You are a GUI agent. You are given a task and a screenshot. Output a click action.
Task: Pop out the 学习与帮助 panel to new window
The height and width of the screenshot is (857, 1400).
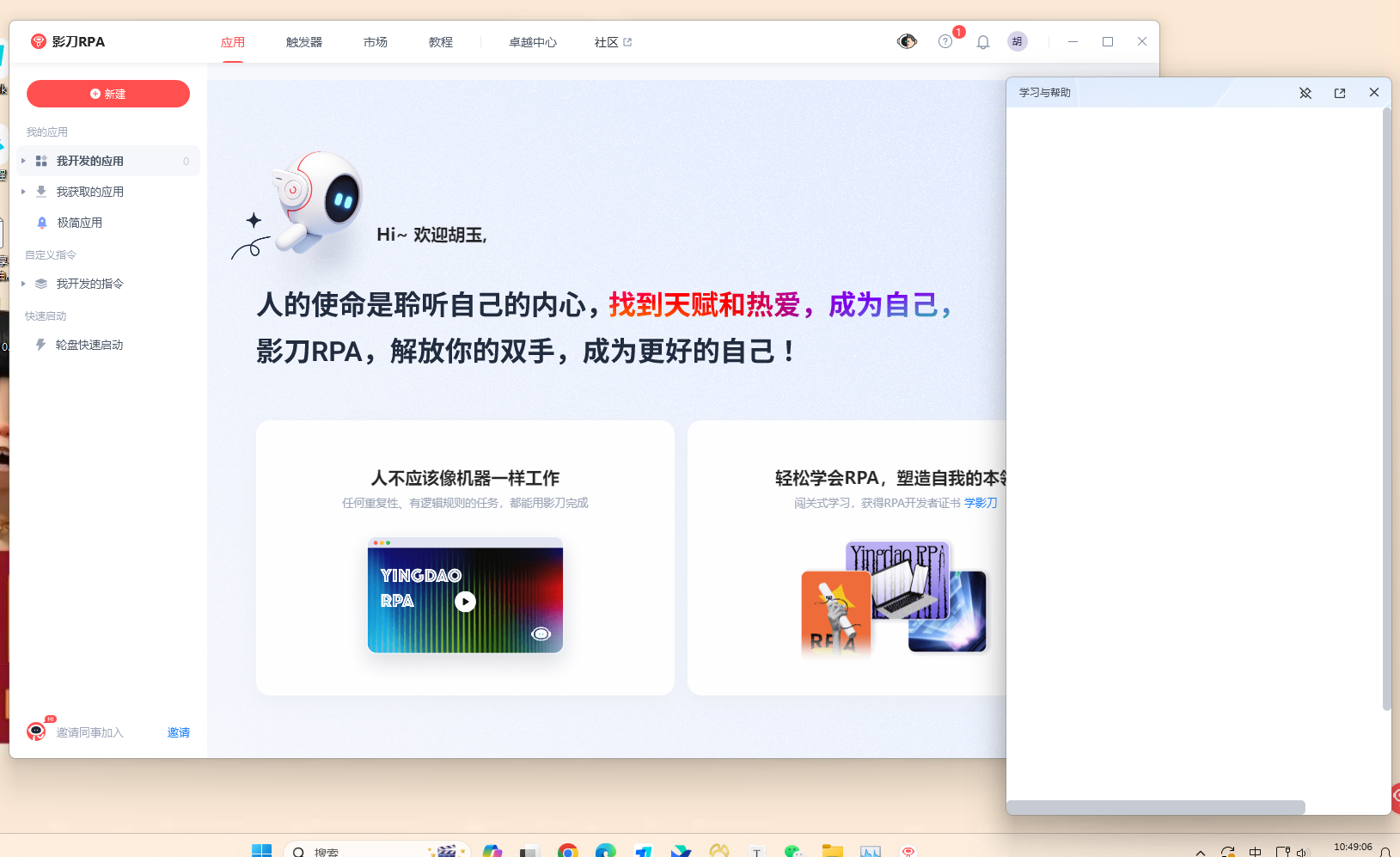1340,93
